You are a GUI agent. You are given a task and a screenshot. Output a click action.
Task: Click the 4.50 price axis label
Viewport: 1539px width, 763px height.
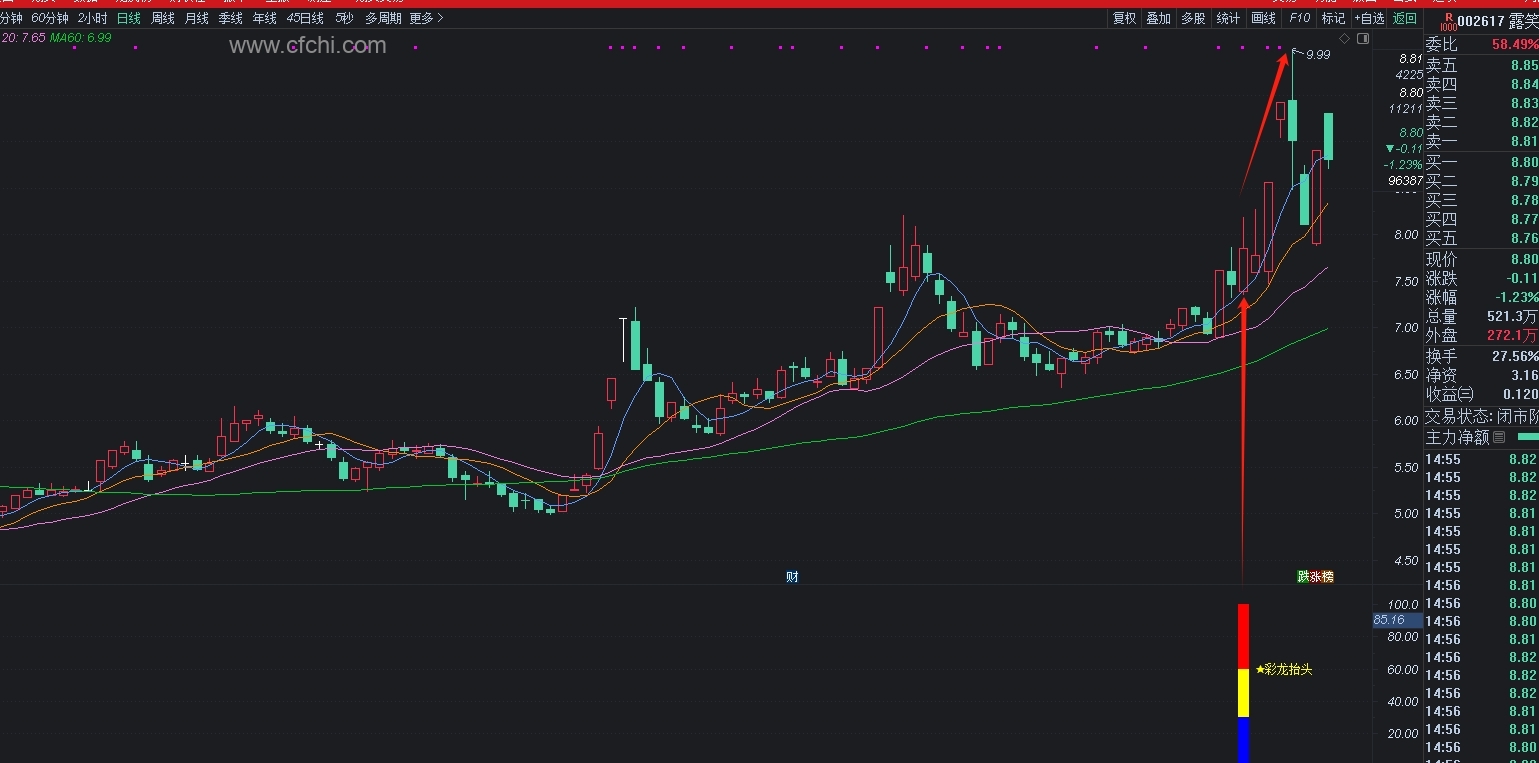tap(1406, 561)
